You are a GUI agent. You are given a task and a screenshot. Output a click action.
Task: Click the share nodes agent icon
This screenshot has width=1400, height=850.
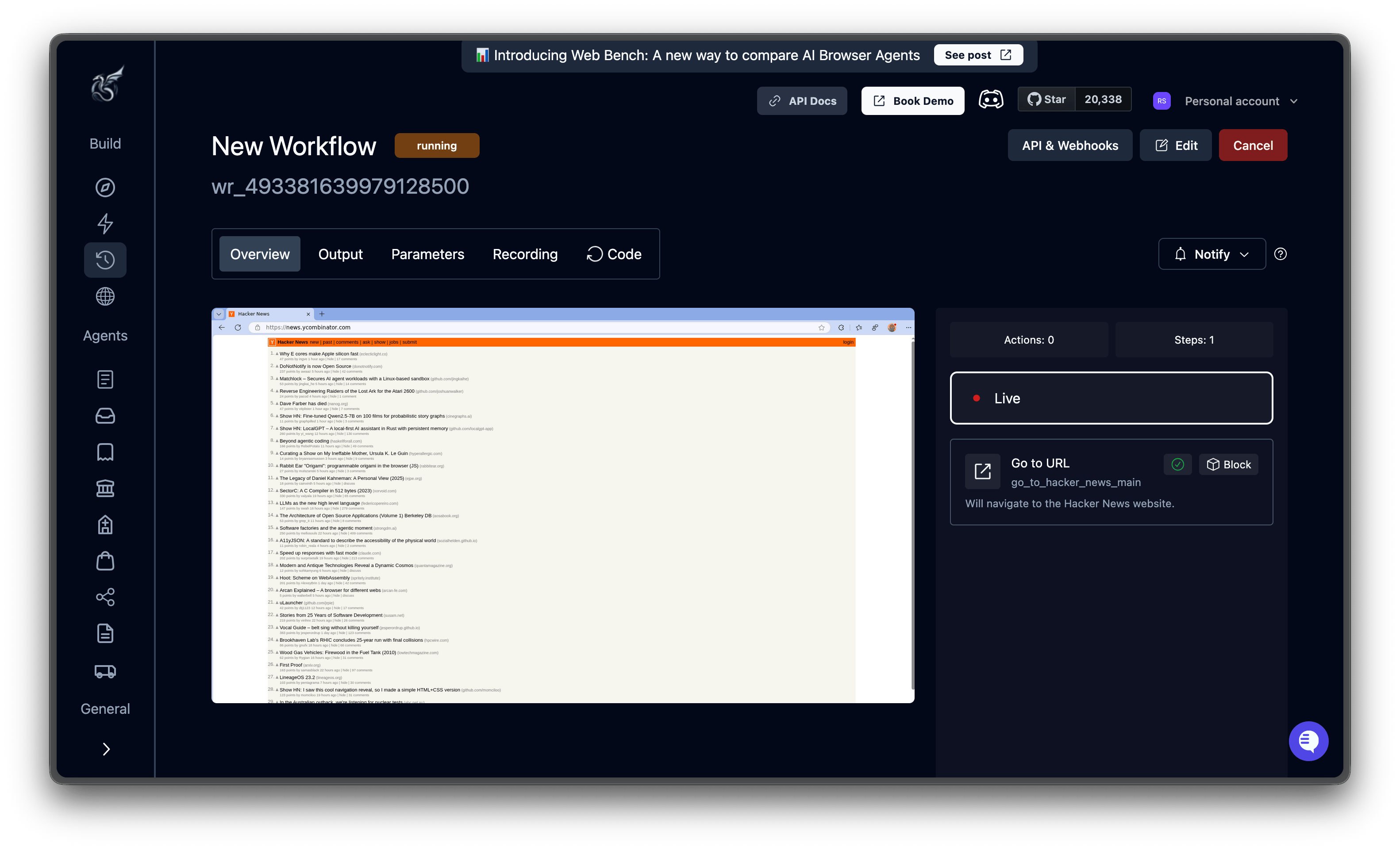tap(105, 597)
